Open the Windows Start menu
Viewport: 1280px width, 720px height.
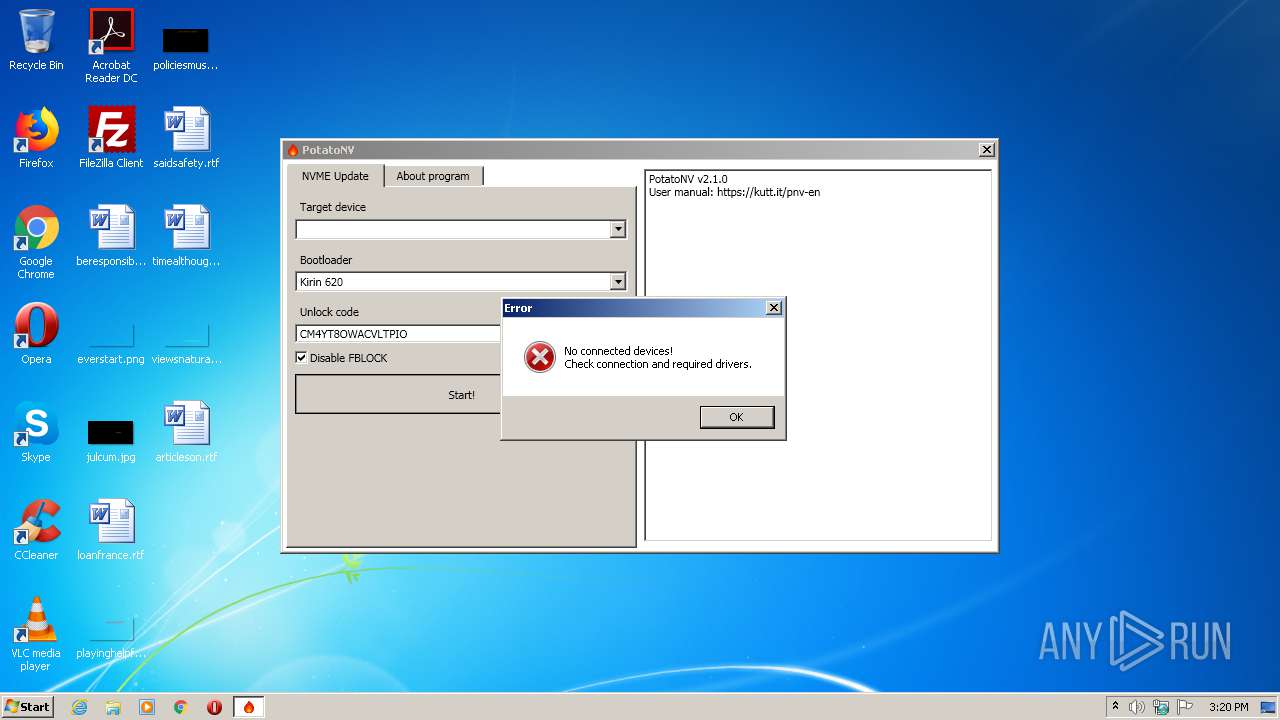click(28, 706)
